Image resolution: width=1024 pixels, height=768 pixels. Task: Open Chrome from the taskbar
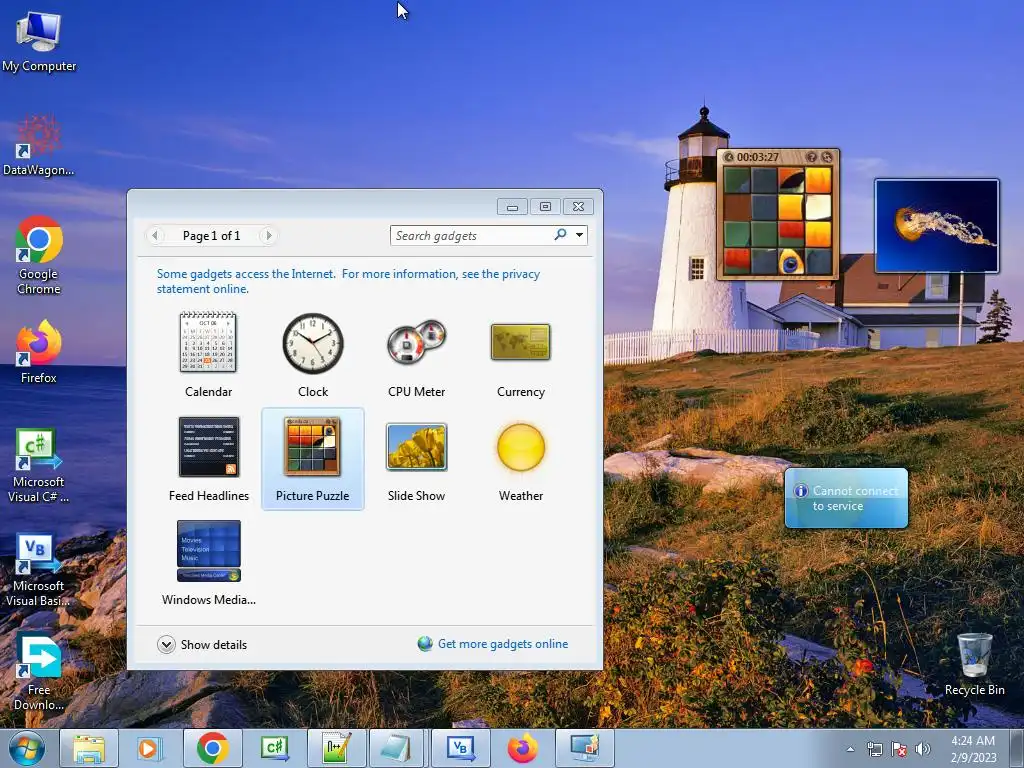[x=212, y=748]
